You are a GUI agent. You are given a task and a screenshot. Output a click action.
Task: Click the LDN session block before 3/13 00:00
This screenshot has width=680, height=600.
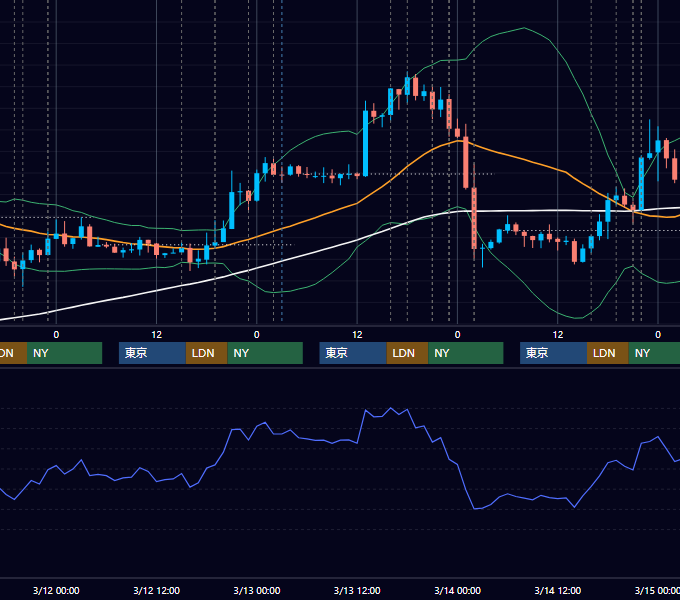[x=206, y=353]
